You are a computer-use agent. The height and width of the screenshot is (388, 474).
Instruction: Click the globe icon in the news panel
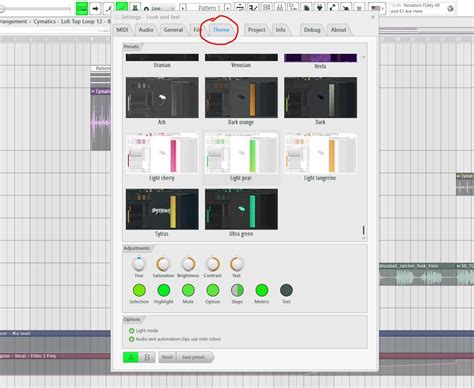450,9
